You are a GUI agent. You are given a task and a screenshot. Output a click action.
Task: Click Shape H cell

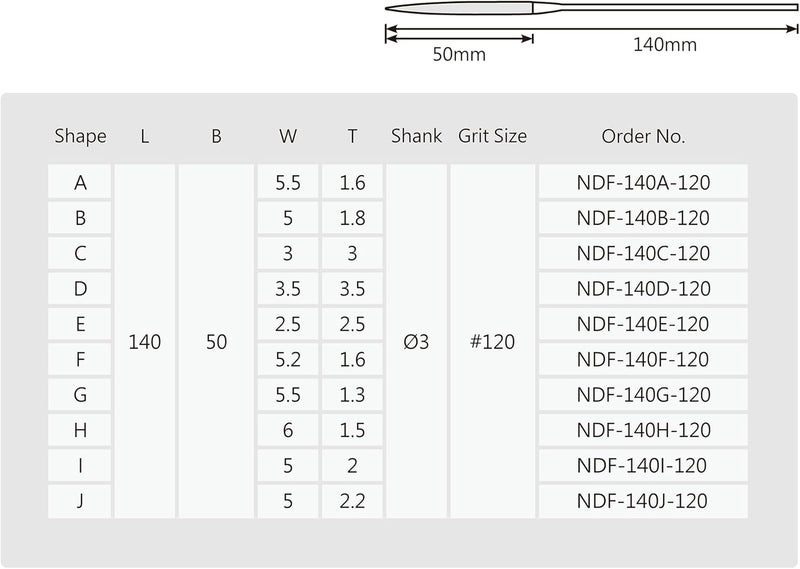click(x=80, y=430)
